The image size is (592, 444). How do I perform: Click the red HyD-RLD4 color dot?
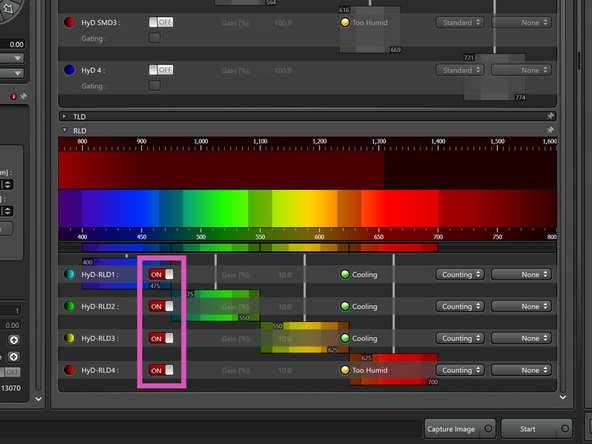pyautogui.click(x=69, y=370)
